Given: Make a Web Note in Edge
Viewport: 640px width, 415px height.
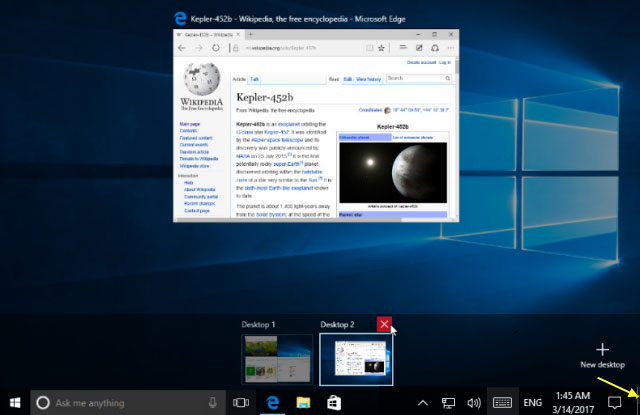Looking at the screenshot, I should pos(419,48).
